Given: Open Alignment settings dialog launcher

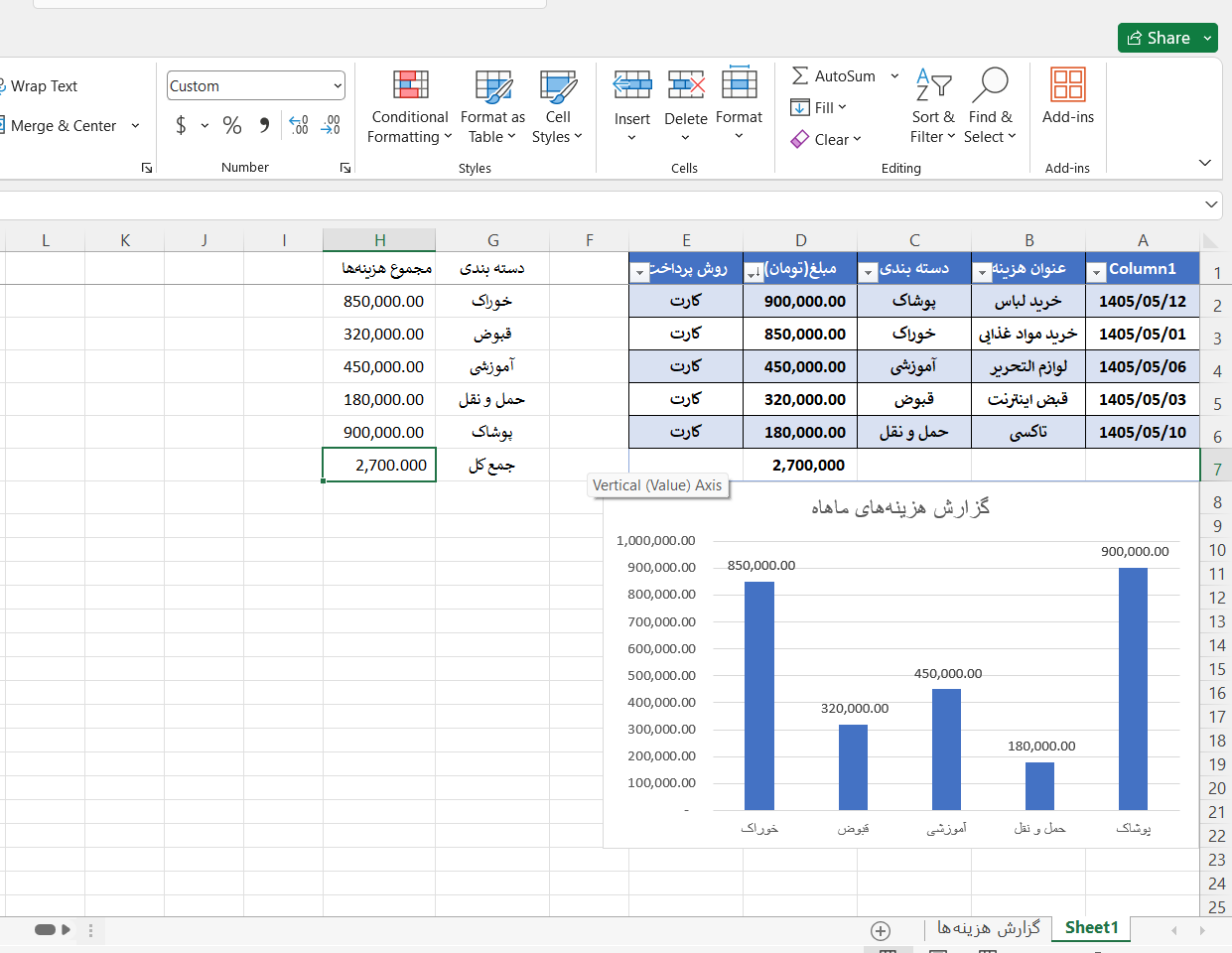Looking at the screenshot, I should [x=147, y=168].
